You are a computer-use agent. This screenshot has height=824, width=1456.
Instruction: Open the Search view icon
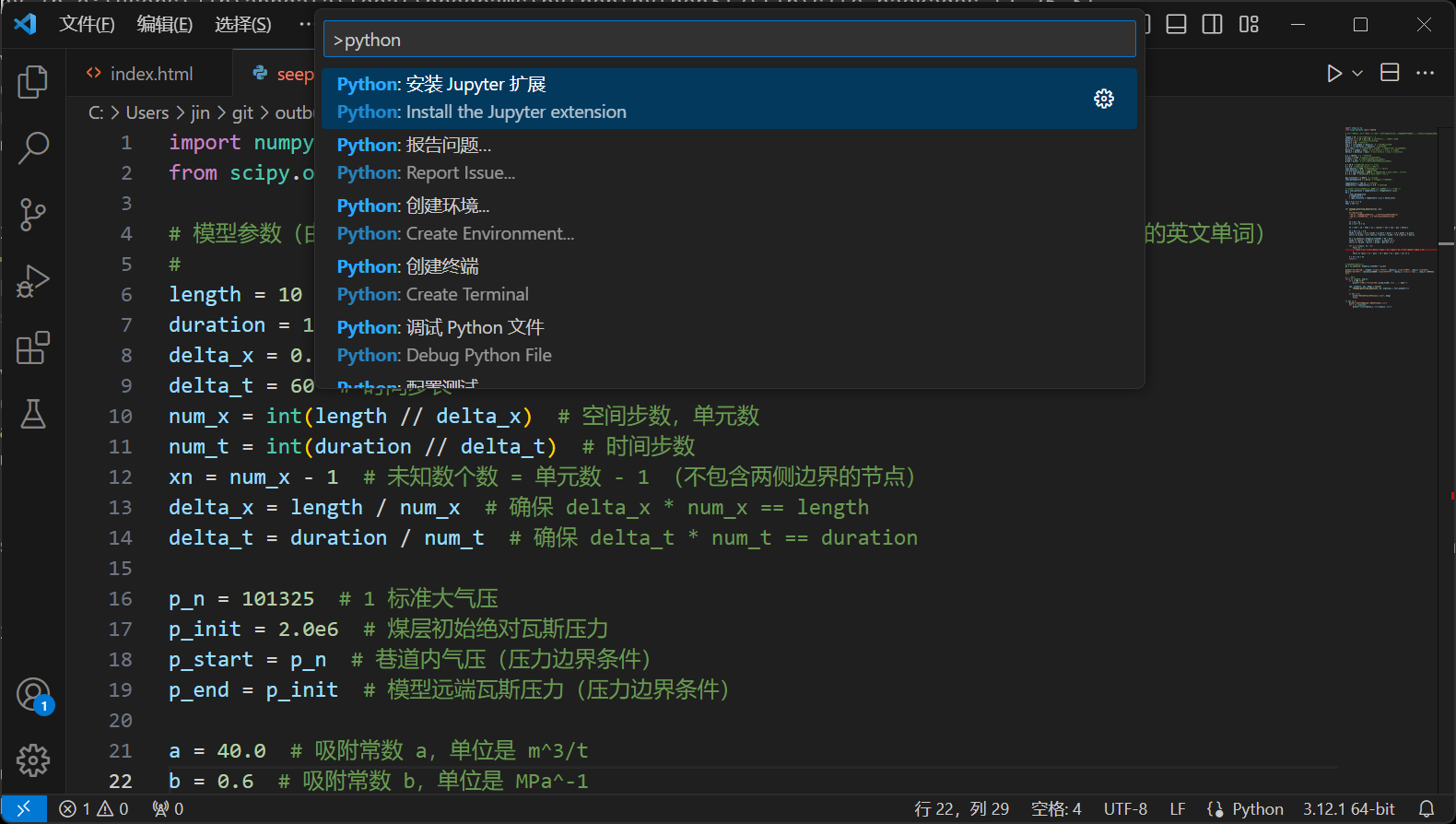[33, 147]
